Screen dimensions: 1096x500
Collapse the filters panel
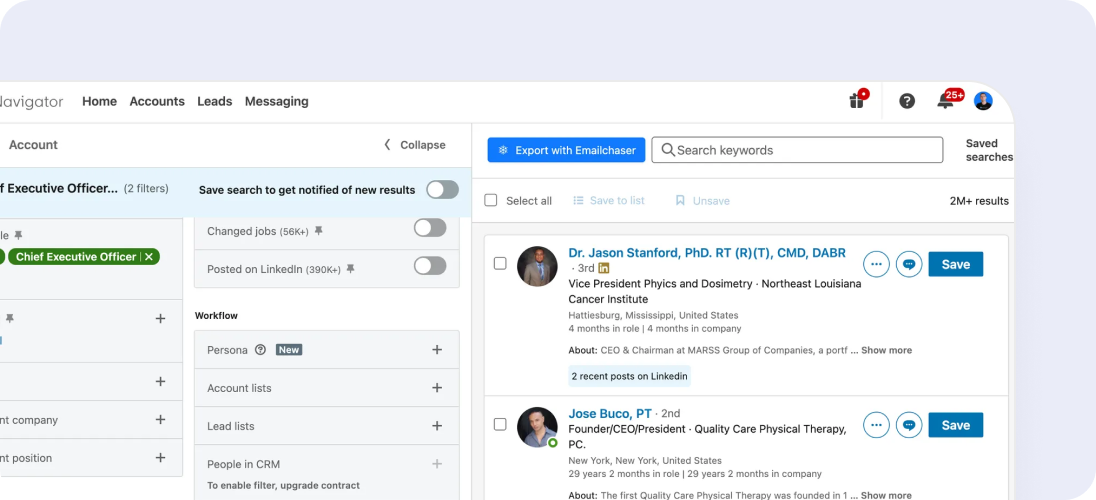[414, 145]
